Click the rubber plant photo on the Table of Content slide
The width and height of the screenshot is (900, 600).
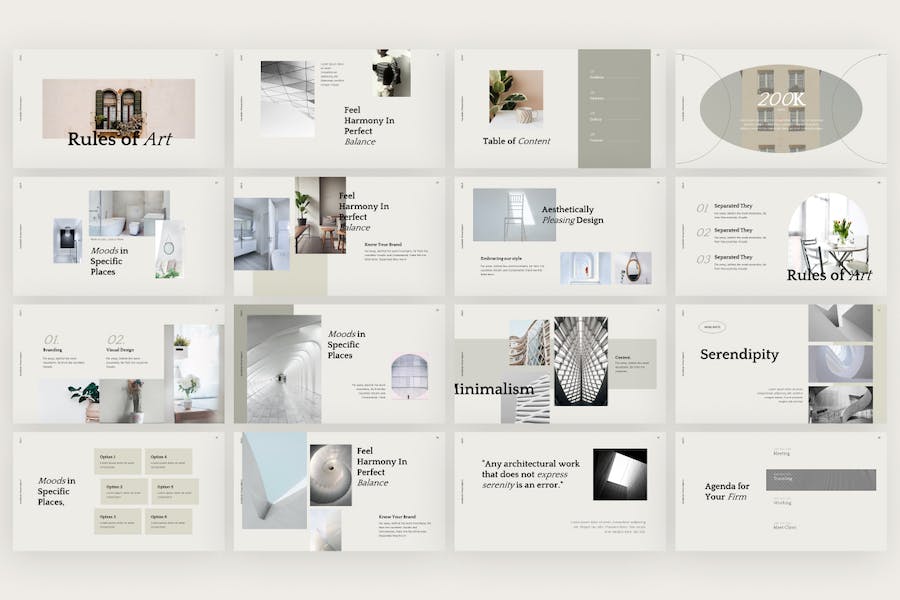[516, 96]
